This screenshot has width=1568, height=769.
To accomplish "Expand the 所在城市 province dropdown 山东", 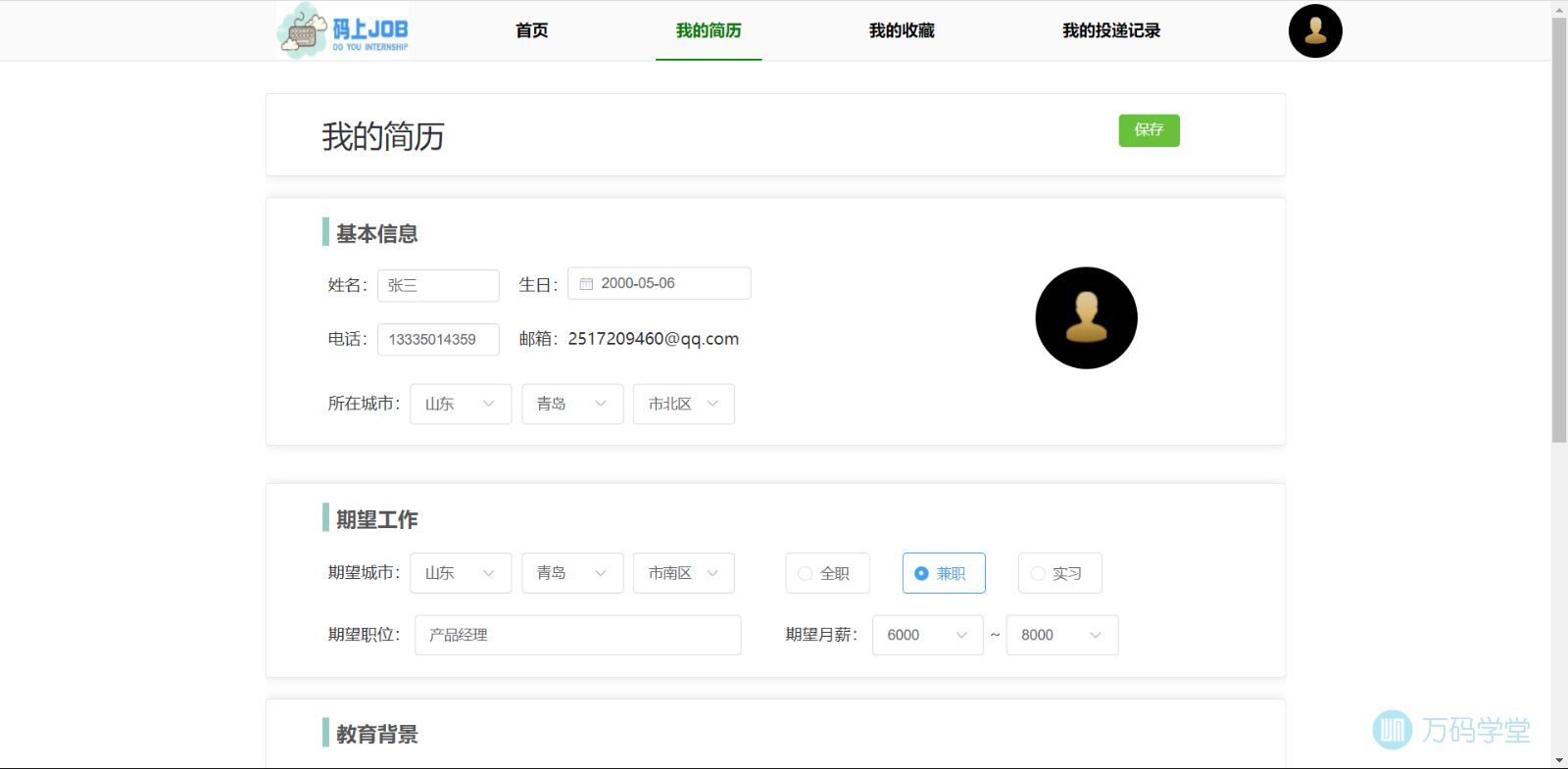I will click(x=461, y=404).
